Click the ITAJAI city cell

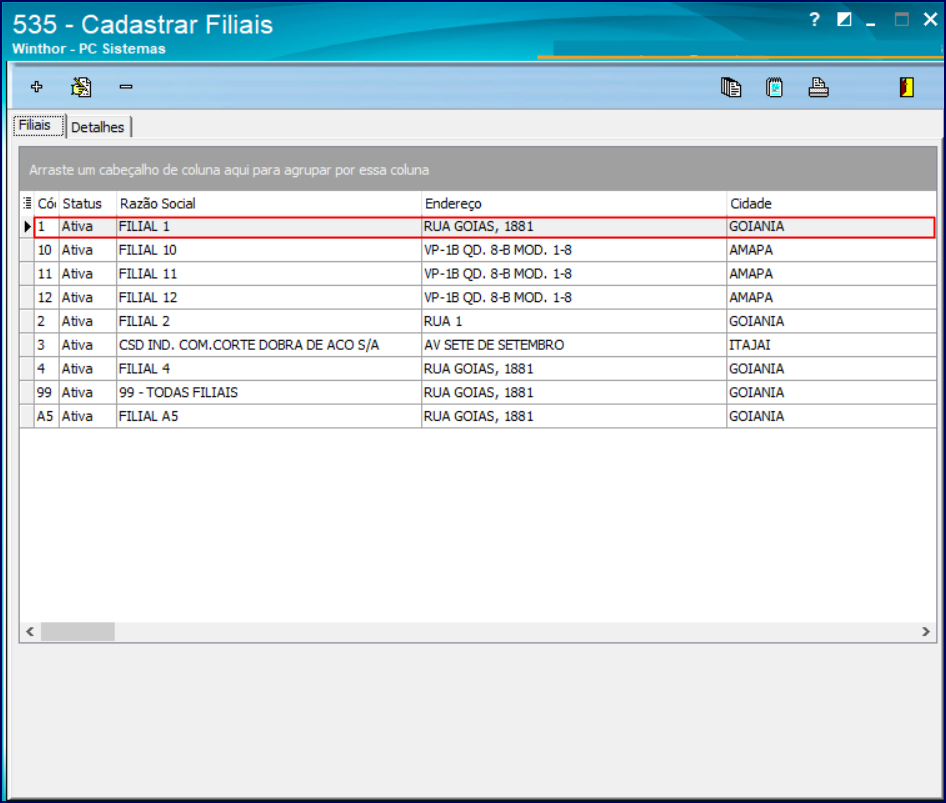coord(831,345)
